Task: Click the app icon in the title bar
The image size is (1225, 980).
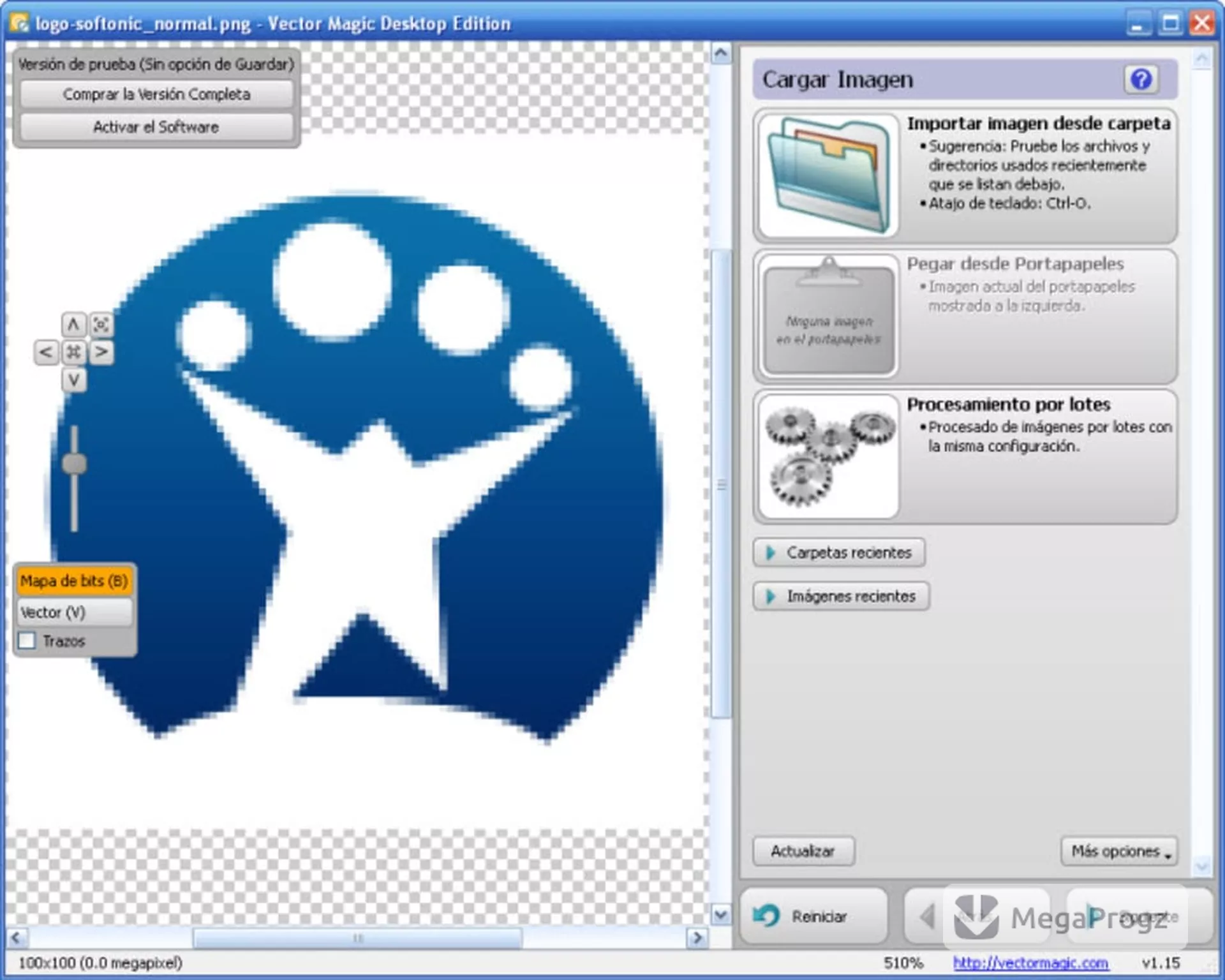Action: (x=19, y=23)
